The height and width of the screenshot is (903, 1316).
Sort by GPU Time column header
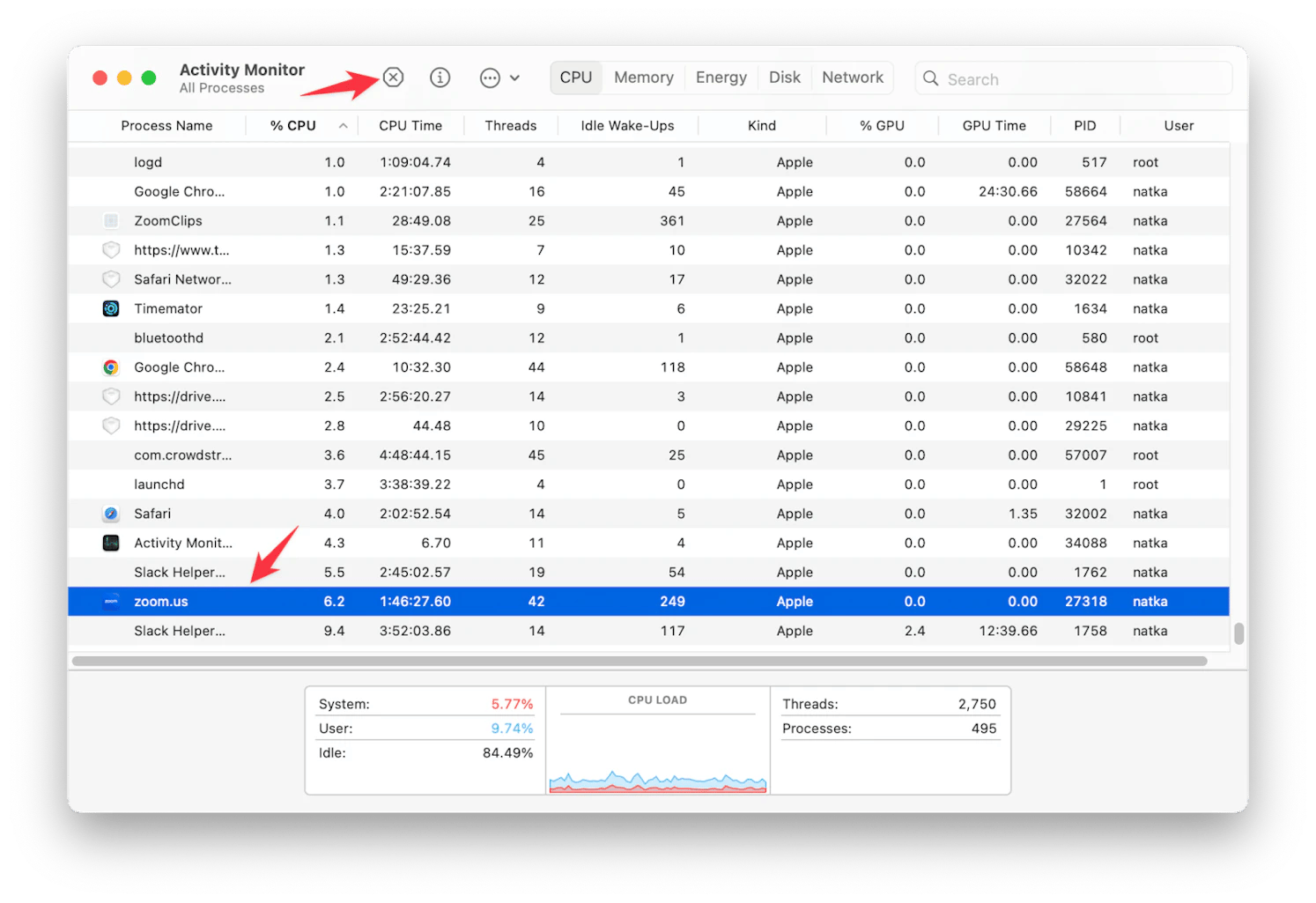994,126
